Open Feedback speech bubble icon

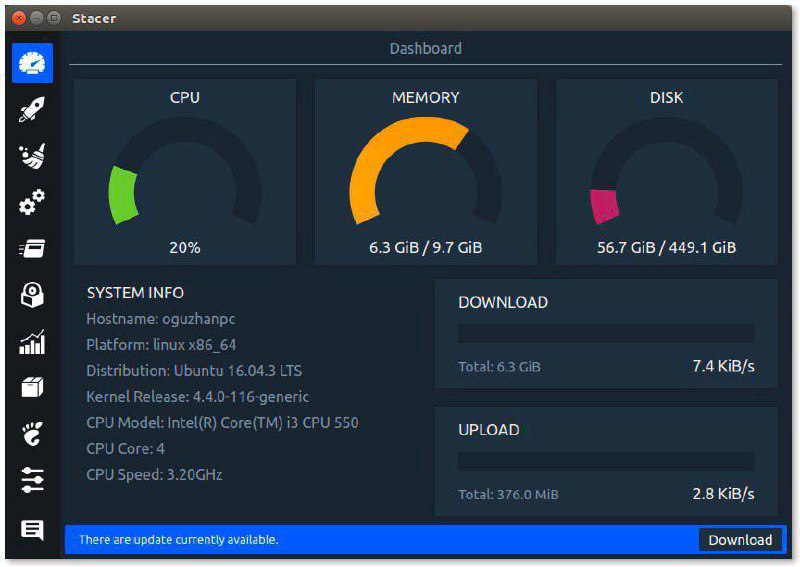click(32, 530)
